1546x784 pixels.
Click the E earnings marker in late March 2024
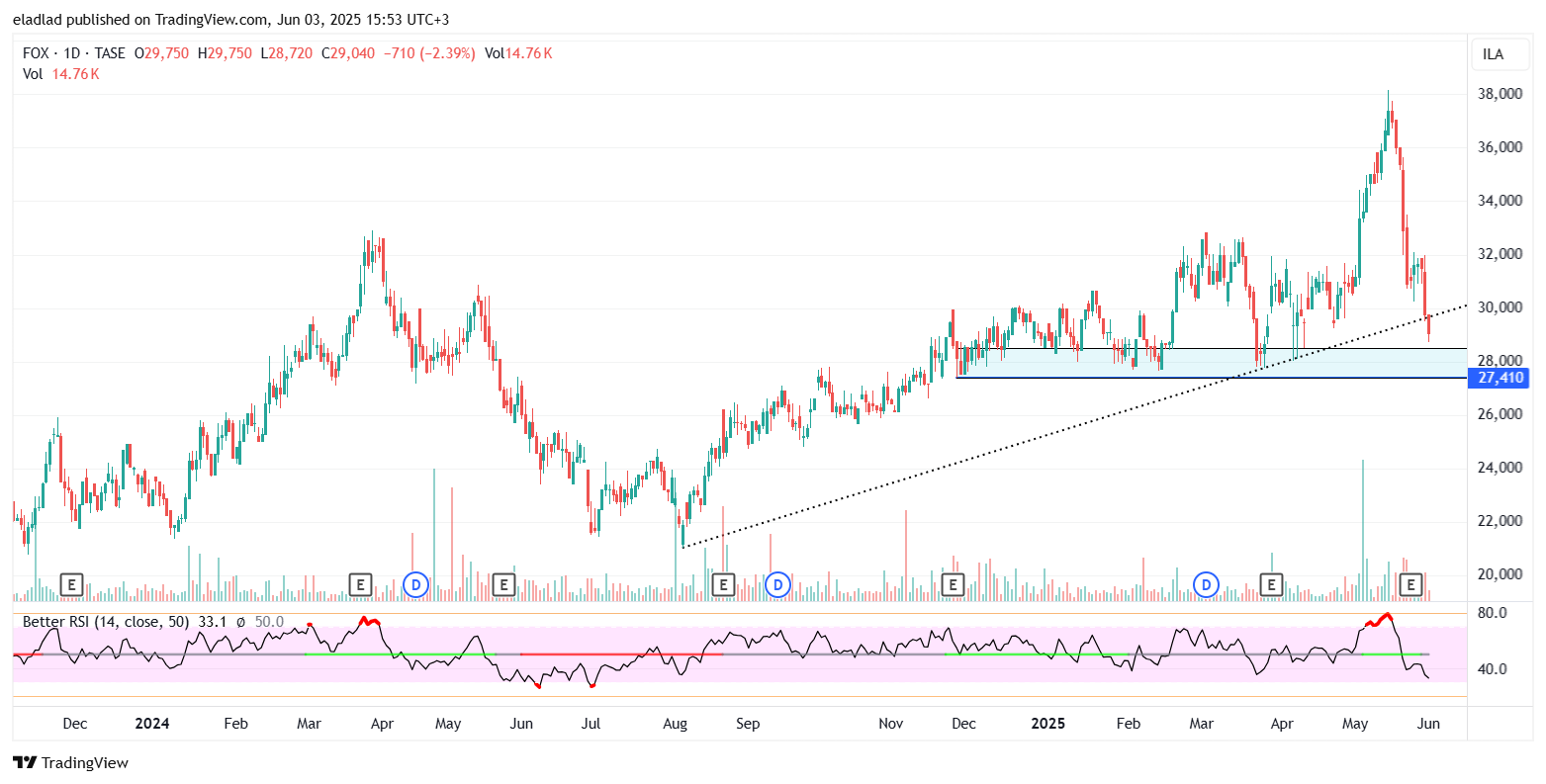point(361,584)
